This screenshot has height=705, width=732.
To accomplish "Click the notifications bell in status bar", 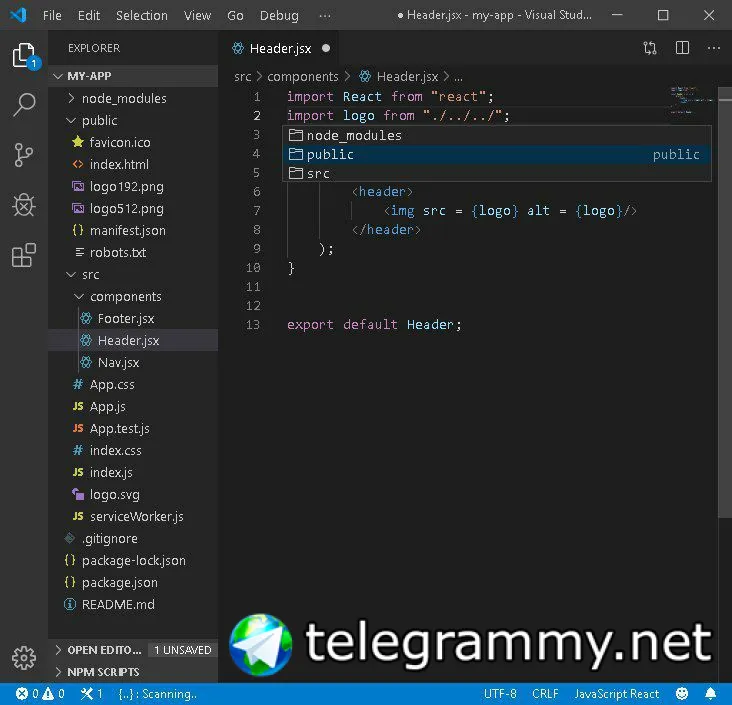I will (711, 693).
